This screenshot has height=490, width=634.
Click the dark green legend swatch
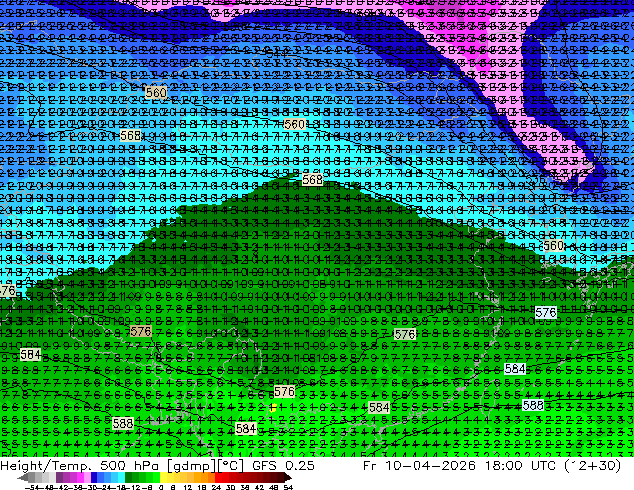[129, 478]
